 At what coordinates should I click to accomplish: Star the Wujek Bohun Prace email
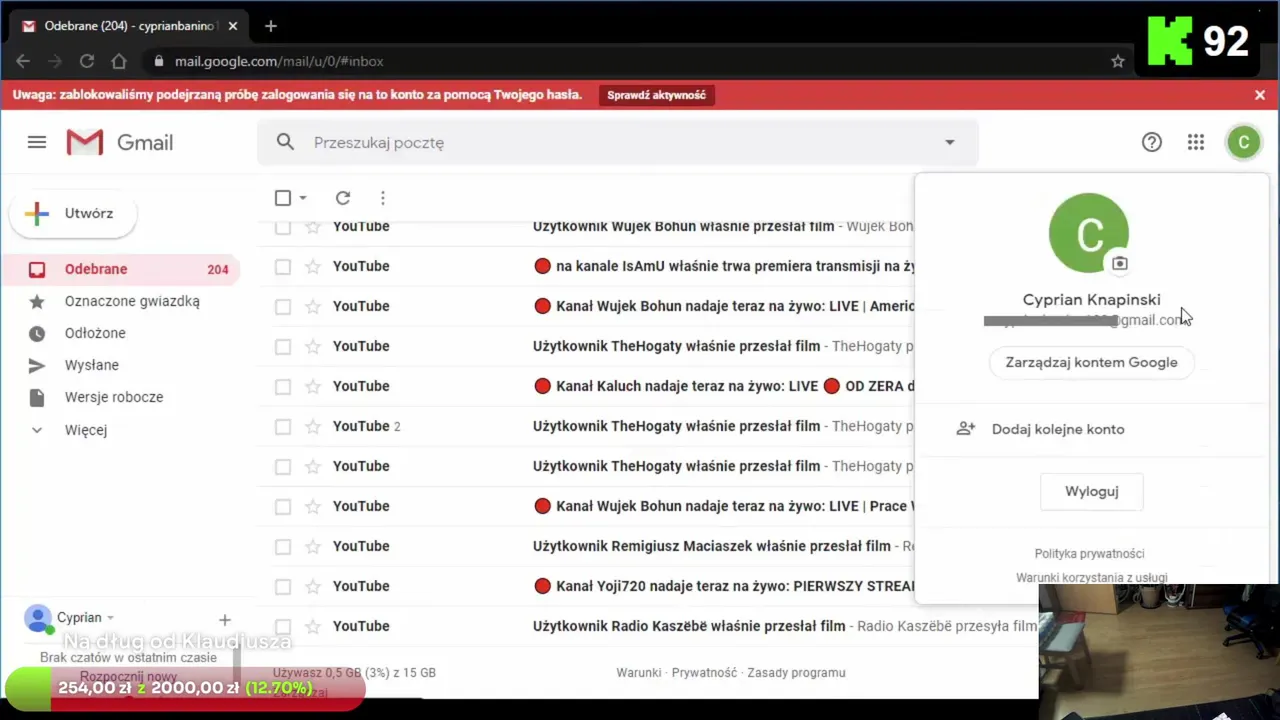(313, 506)
